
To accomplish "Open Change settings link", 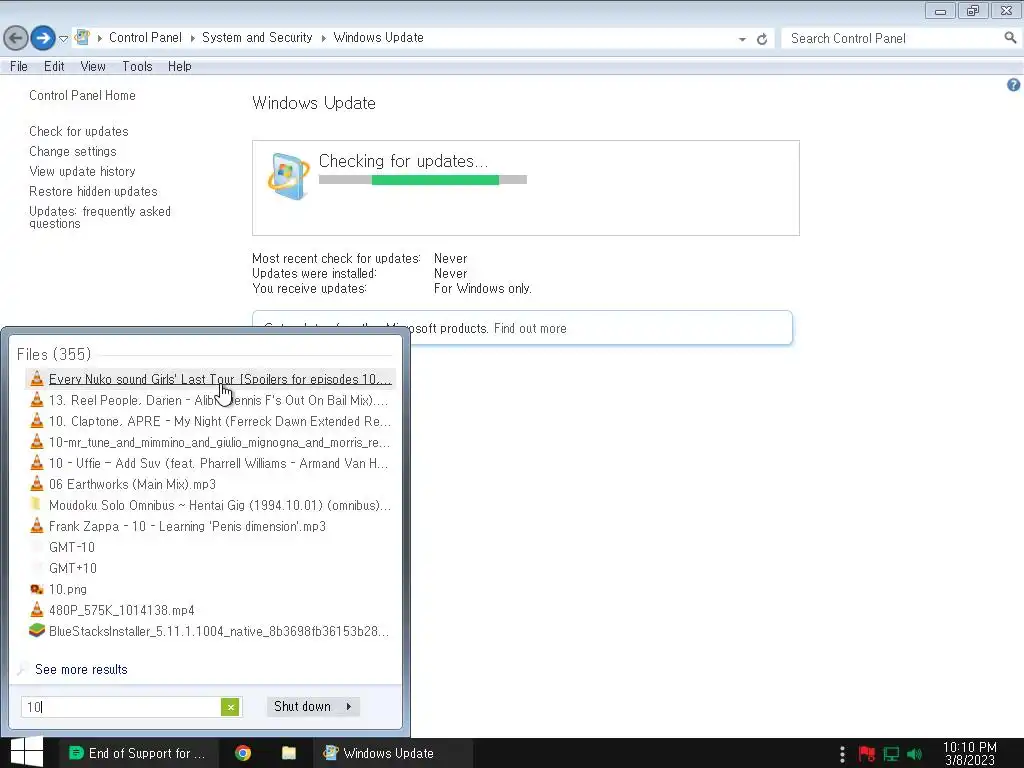I will [72, 152].
